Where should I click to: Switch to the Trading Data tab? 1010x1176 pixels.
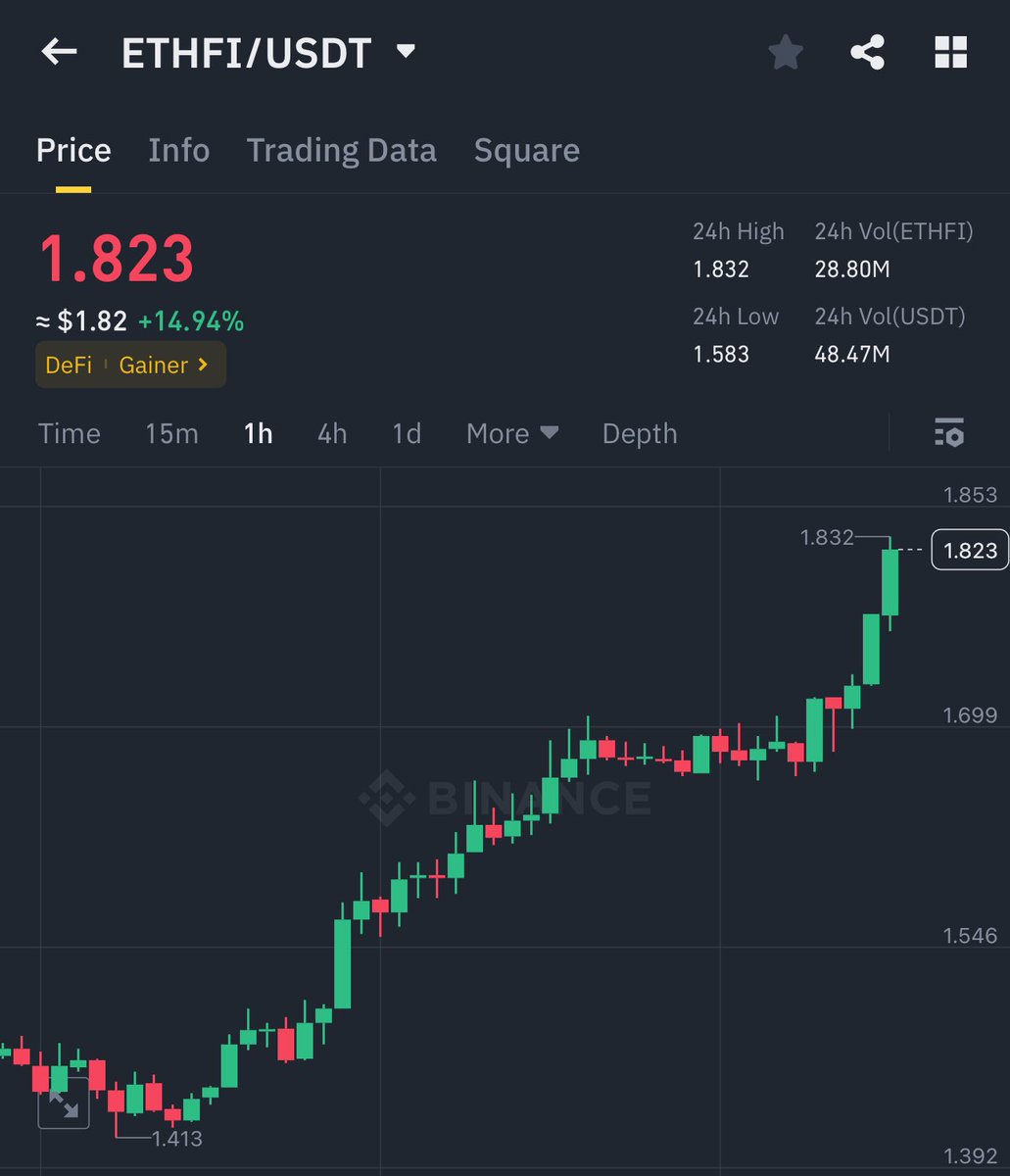pos(342,149)
